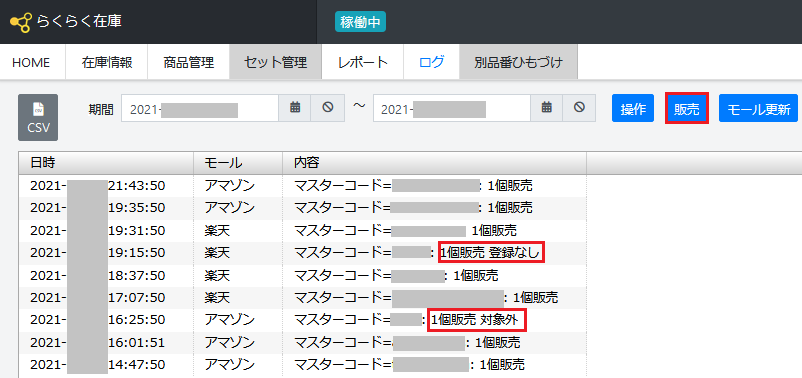
Task: Filter logs by 販売 button
Action: tap(686, 108)
